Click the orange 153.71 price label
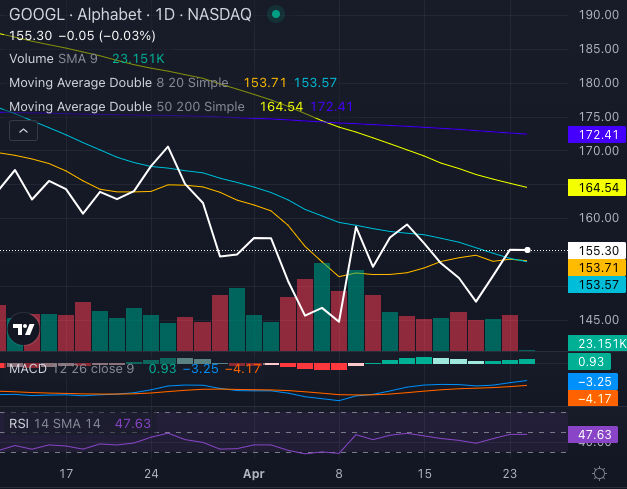This screenshot has width=627, height=489. coord(595,268)
